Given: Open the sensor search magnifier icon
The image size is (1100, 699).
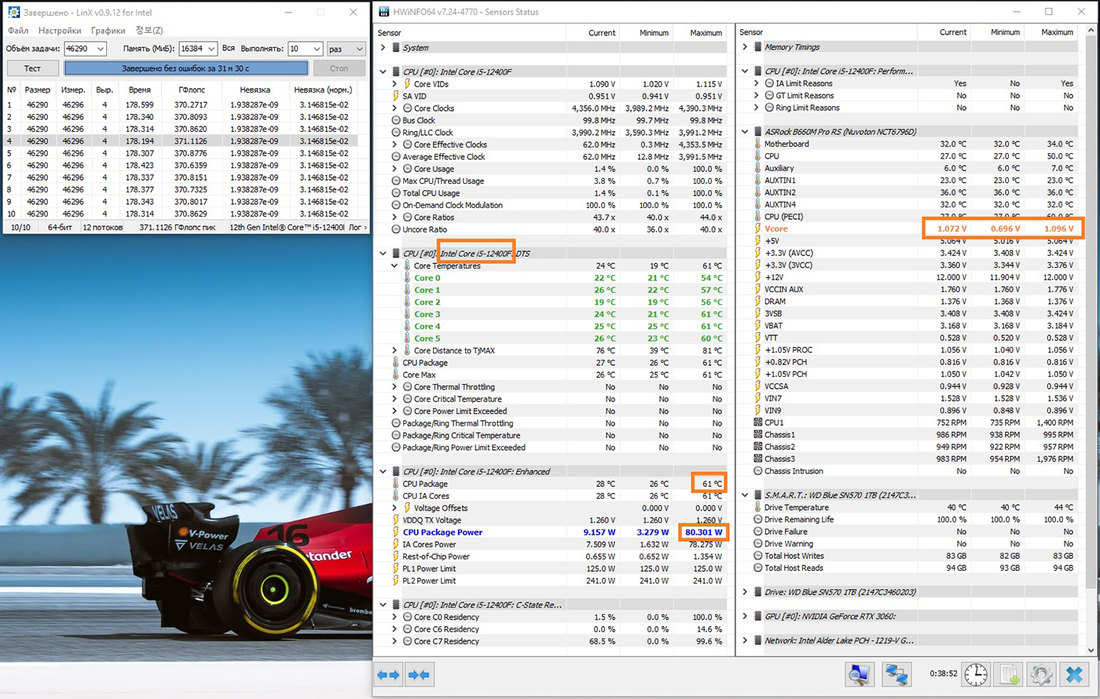Looking at the screenshot, I should pyautogui.click(x=859, y=675).
